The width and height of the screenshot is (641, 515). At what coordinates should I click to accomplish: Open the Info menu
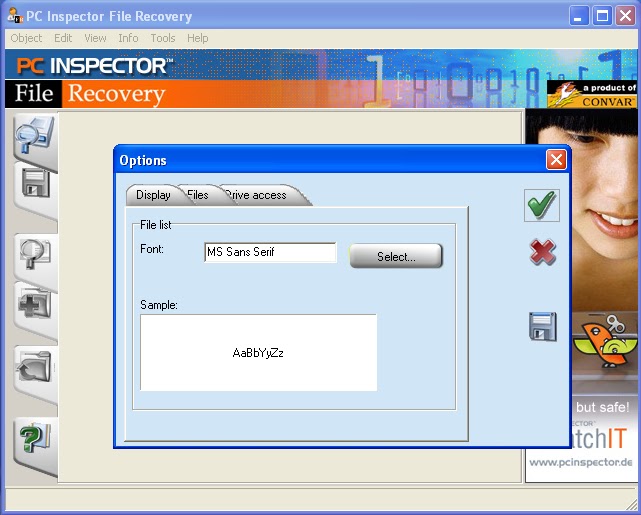128,38
